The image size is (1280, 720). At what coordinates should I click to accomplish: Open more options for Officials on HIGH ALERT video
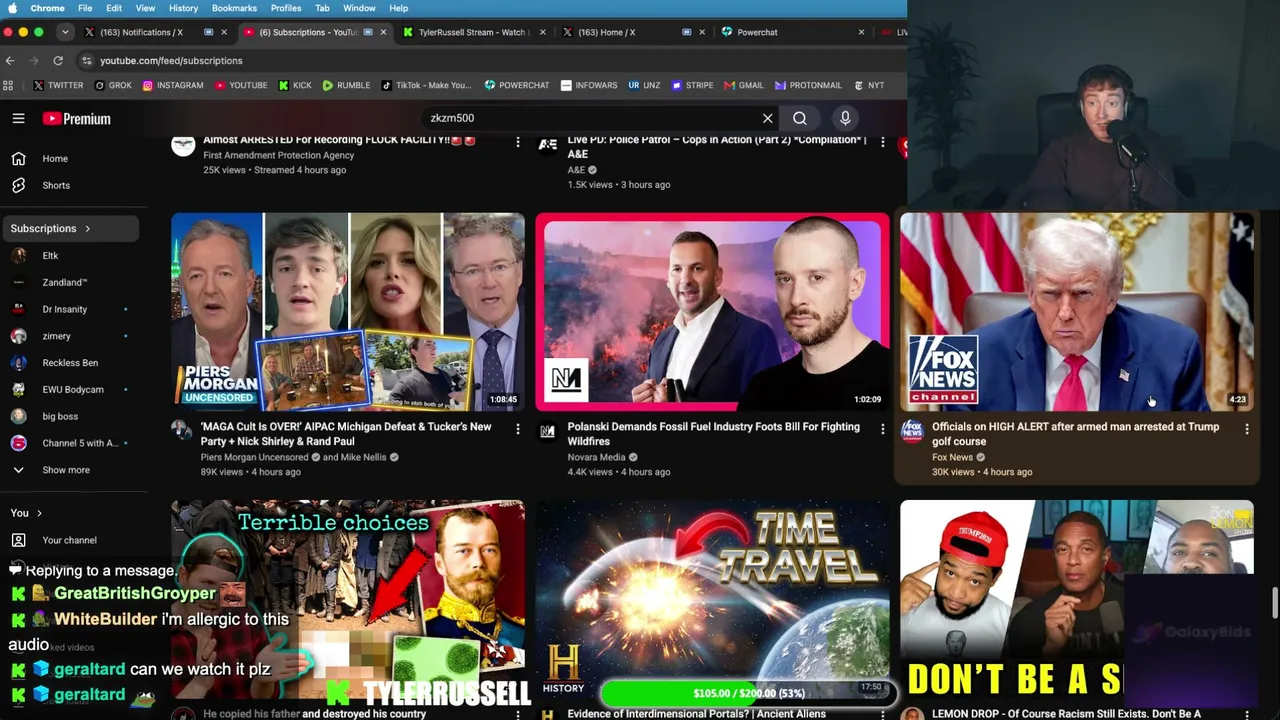click(1246, 429)
